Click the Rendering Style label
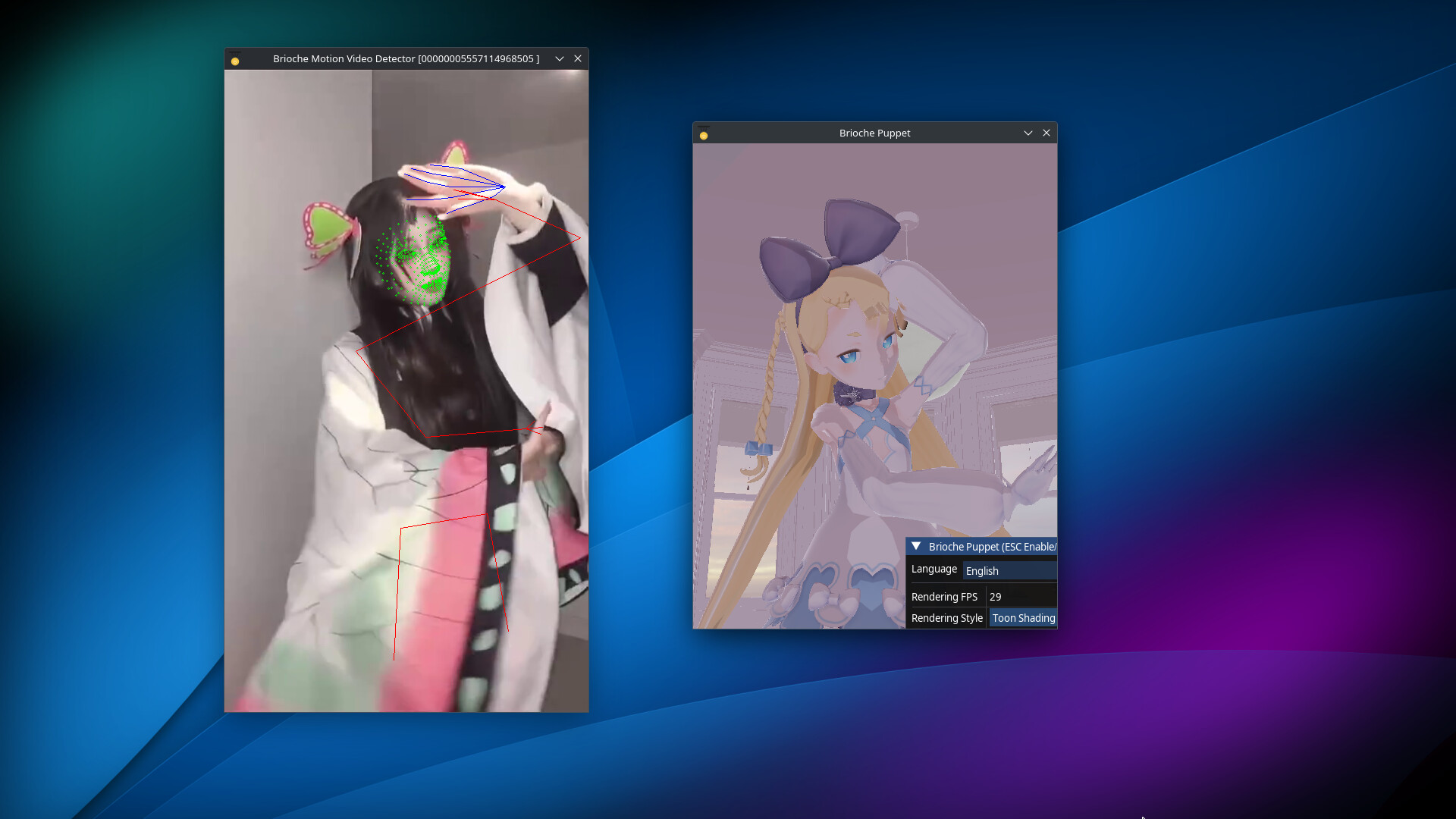 tap(946, 618)
